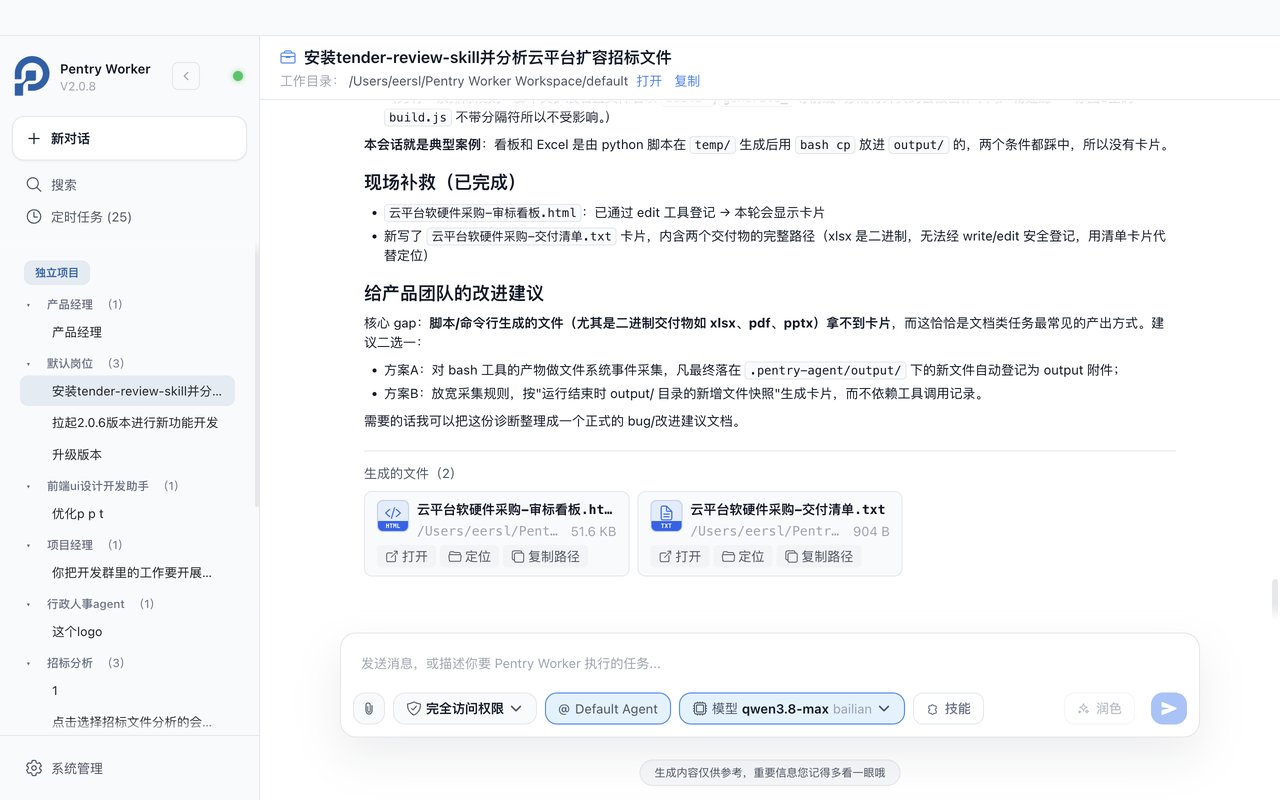The image size is (1280, 800).
Task: Click the TXT file icon on 交付清单 card
Action: (666, 516)
